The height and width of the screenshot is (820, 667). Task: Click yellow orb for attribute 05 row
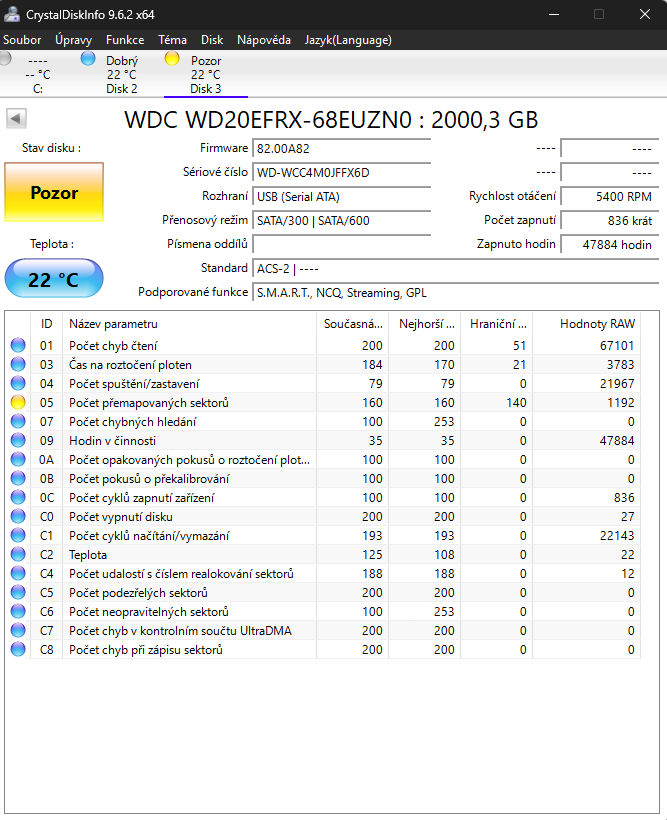[x=18, y=402]
